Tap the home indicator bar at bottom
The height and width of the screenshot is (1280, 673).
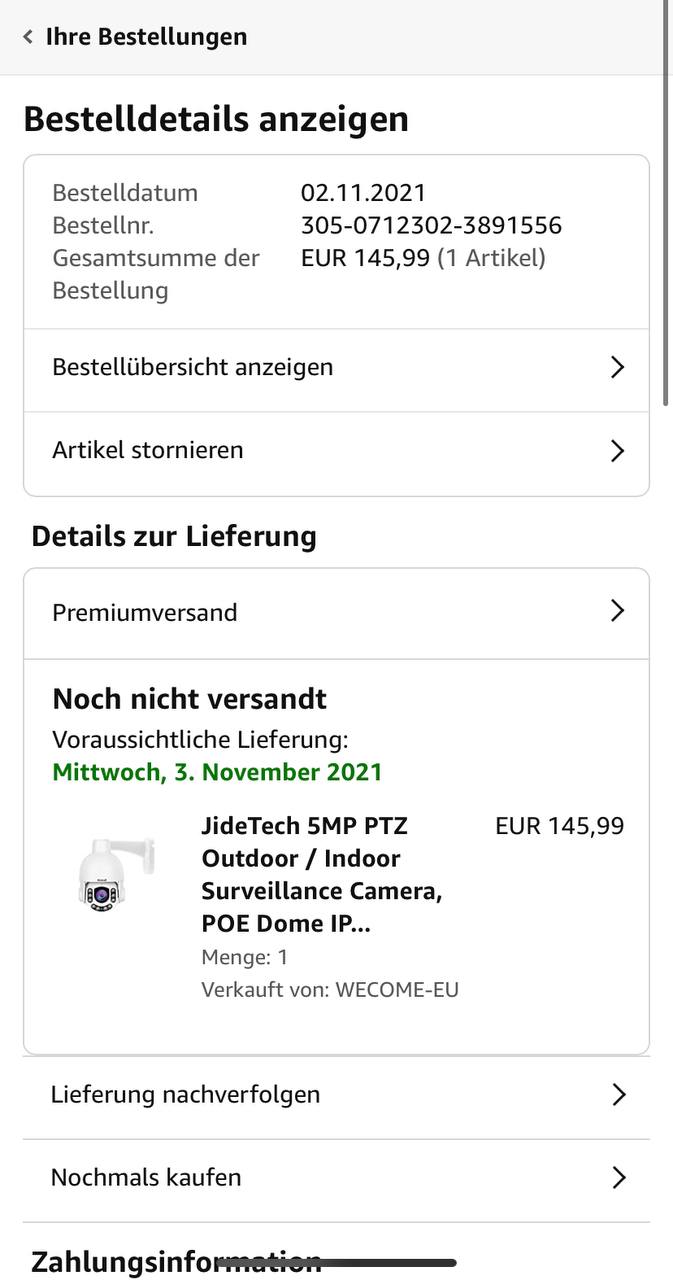point(337,1263)
